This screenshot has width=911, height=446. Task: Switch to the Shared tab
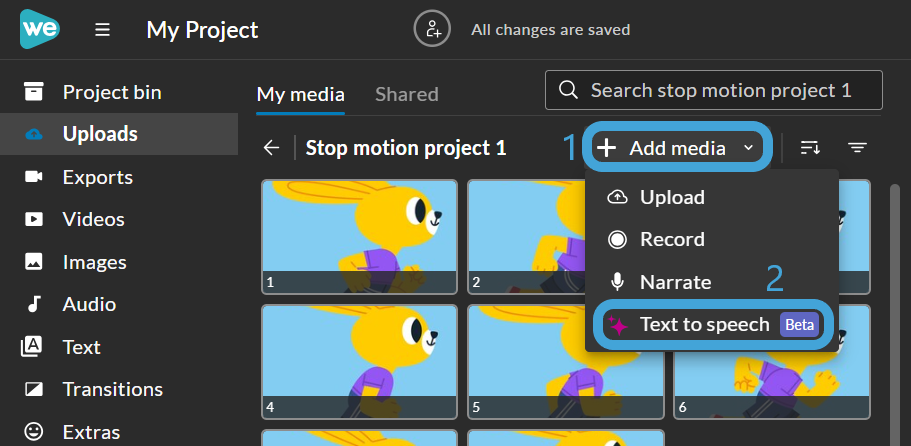407,95
